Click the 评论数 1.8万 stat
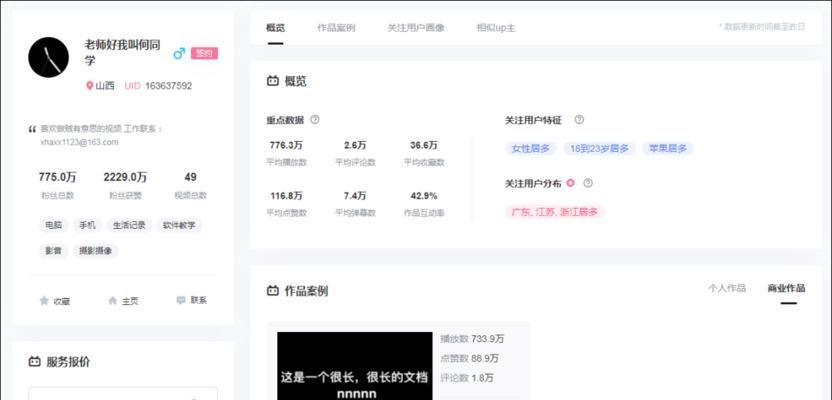This screenshot has width=832, height=400. (x=466, y=378)
